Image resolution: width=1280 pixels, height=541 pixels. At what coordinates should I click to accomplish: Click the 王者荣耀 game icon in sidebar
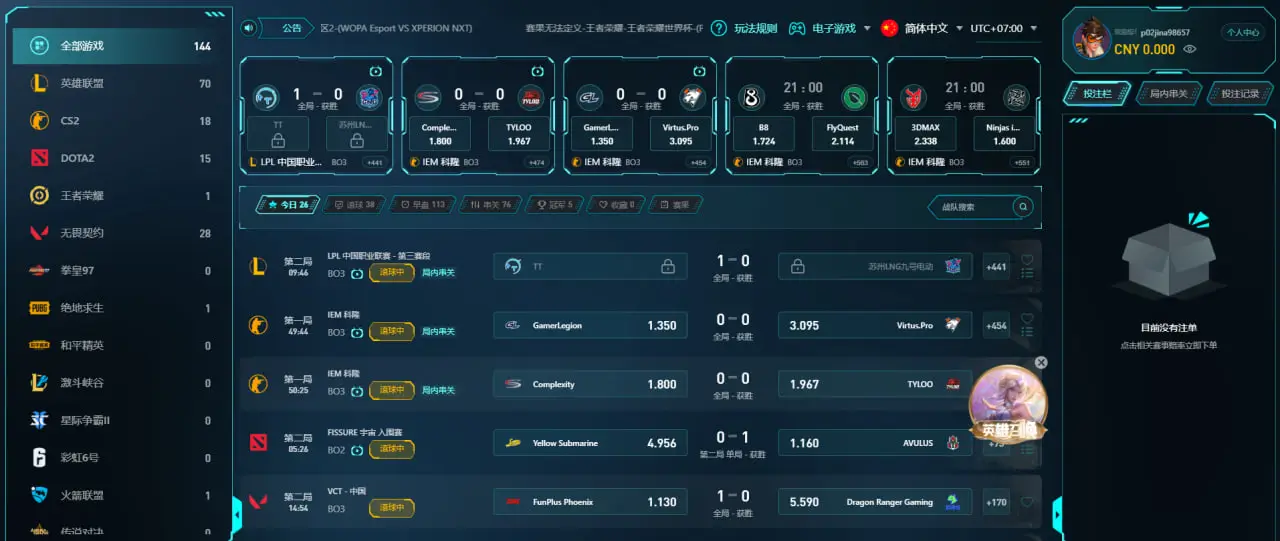[39, 196]
